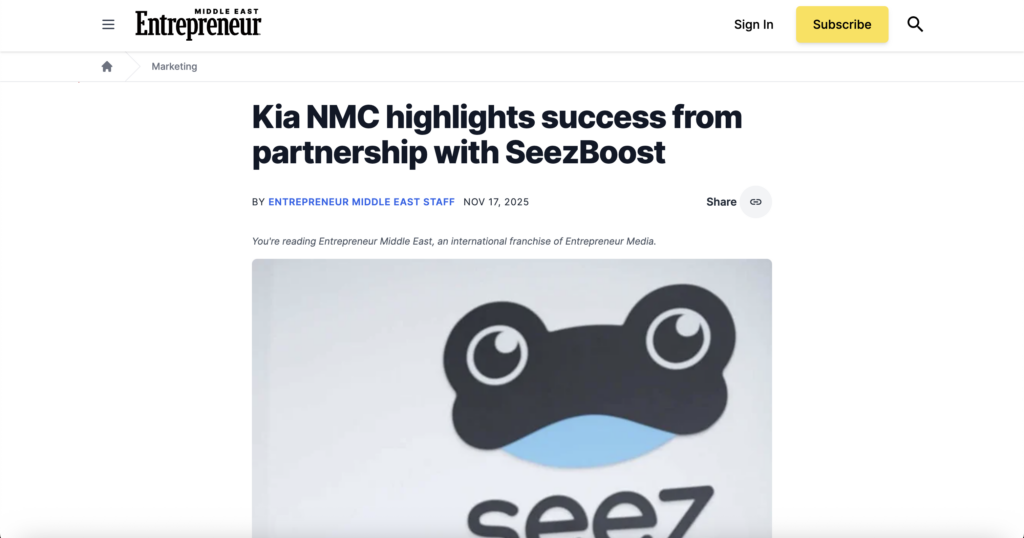1024x538 pixels.
Task: Click the seez wordmark in the image
Action: tap(590, 513)
